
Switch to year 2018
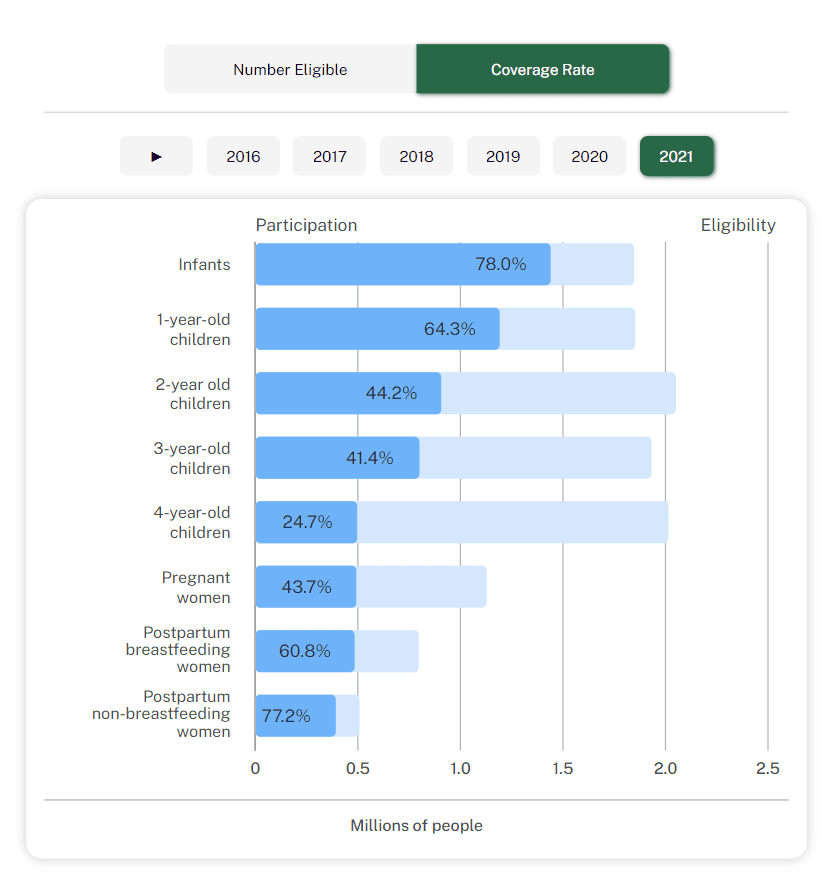416,156
